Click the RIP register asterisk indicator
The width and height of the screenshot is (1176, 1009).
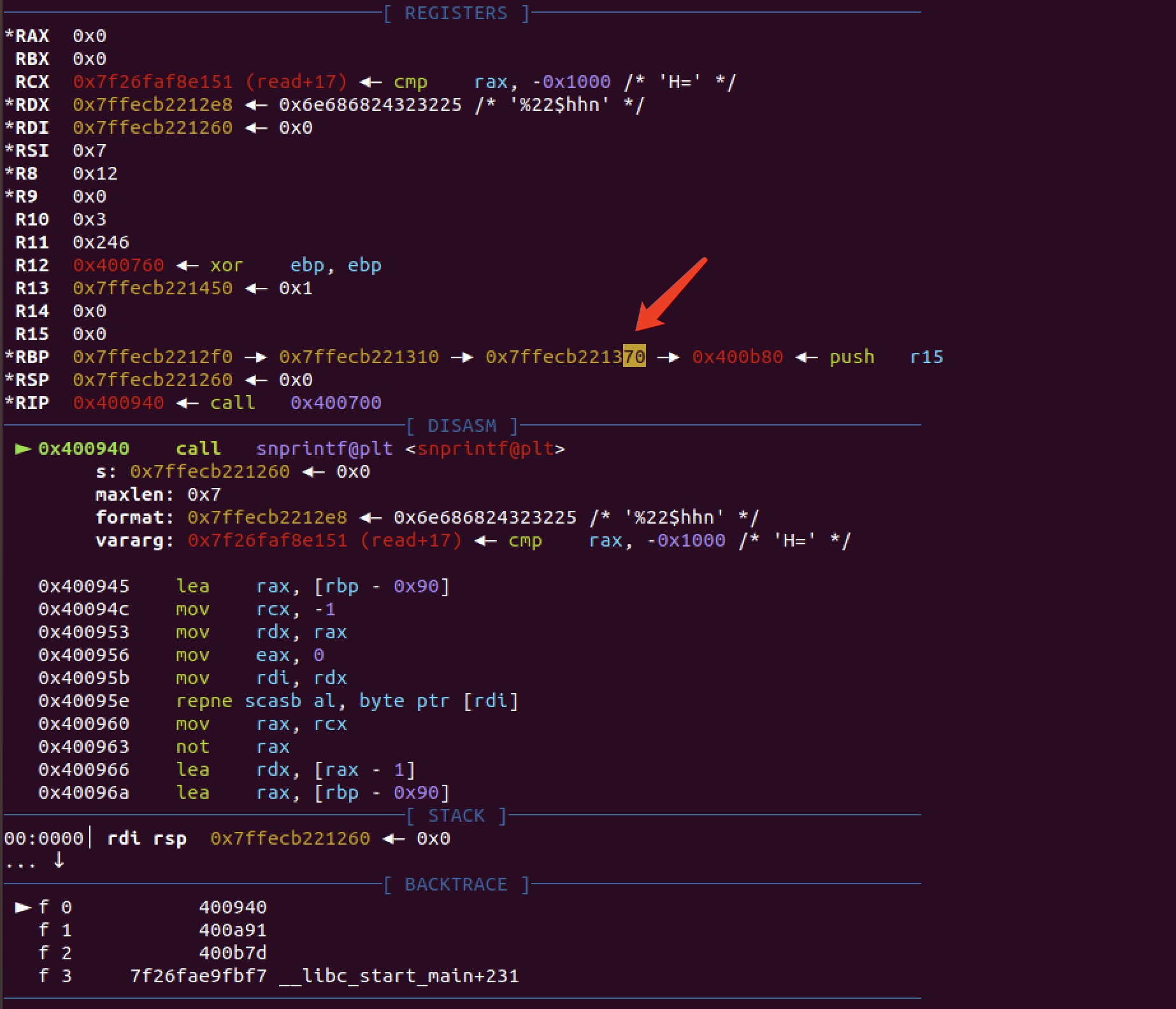click(x=8, y=403)
